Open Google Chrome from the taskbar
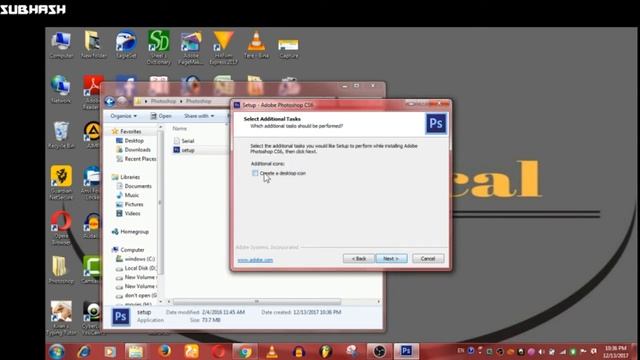The image size is (640, 360). (245, 351)
